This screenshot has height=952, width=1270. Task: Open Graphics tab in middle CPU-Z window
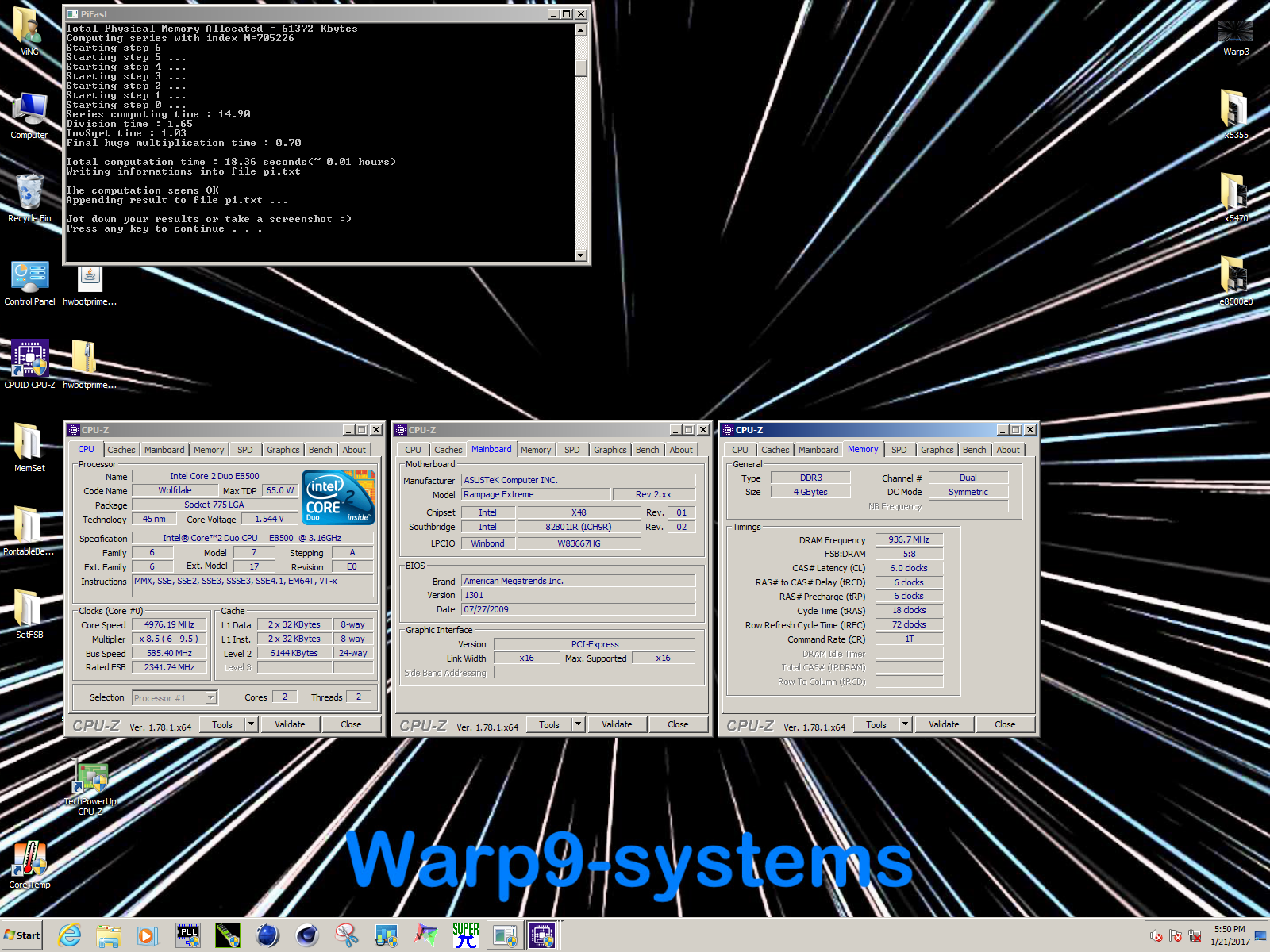click(610, 450)
